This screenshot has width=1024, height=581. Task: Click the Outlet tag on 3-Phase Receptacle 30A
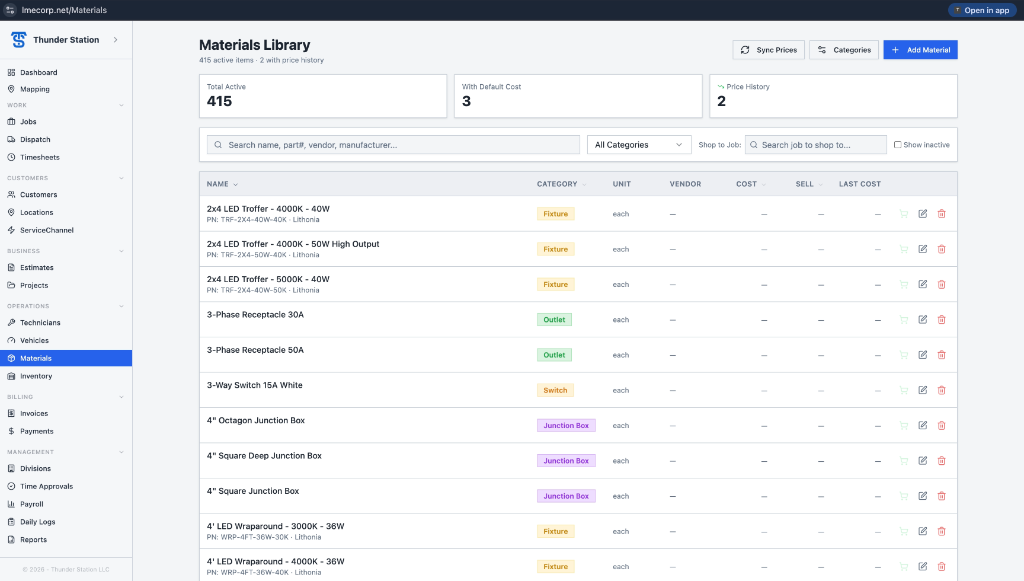[554, 320]
